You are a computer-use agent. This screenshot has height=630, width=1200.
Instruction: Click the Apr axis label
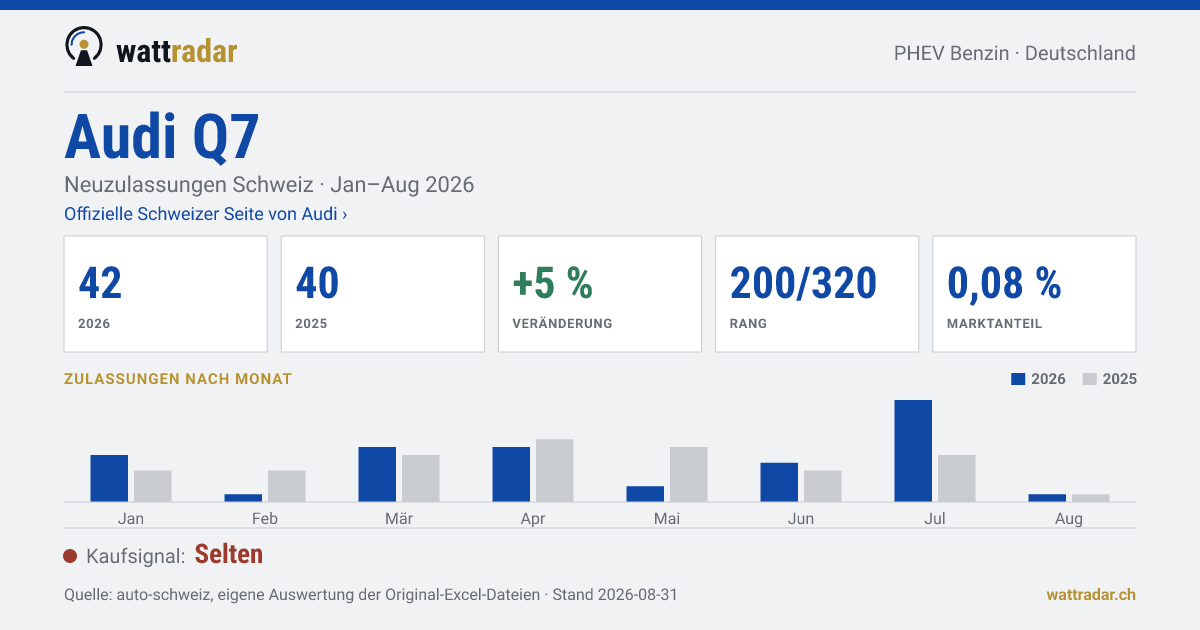[x=533, y=519]
